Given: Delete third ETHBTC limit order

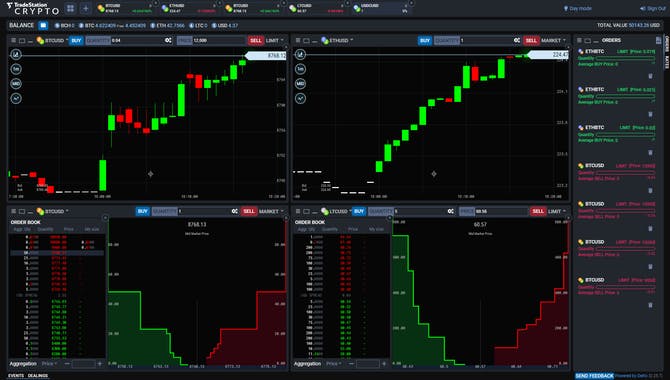Looking at the screenshot, I should click(650, 153).
